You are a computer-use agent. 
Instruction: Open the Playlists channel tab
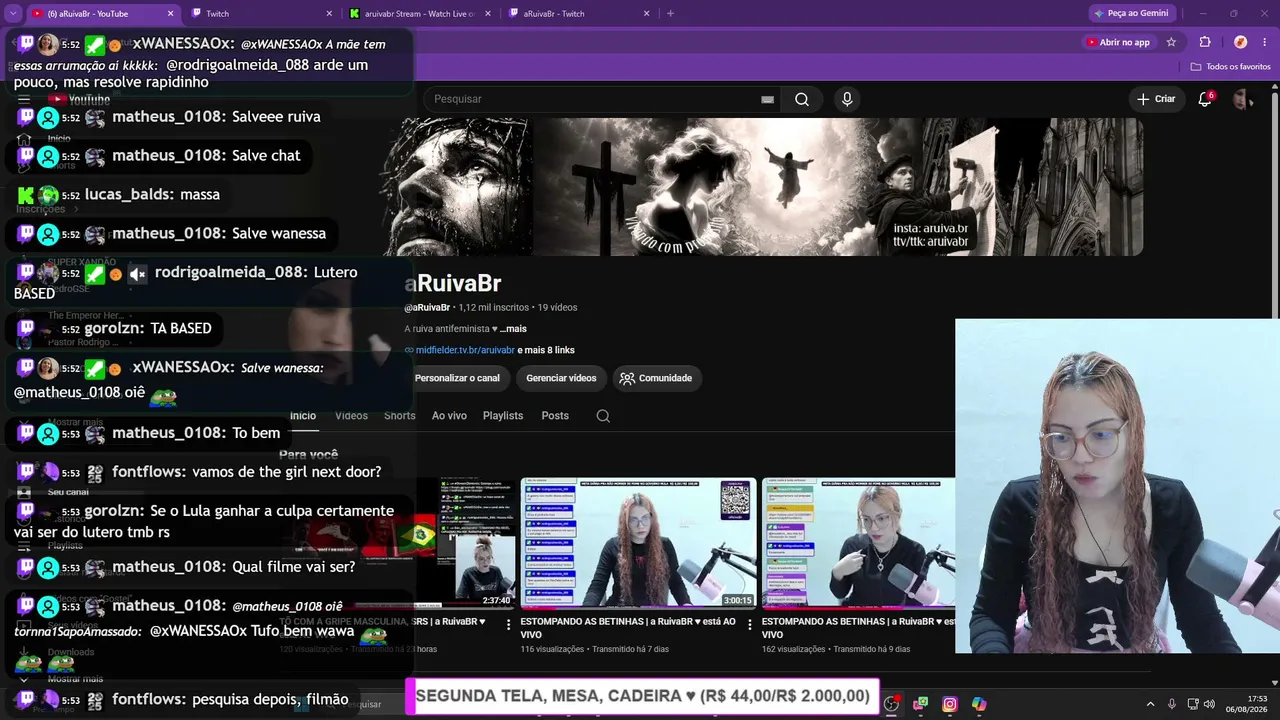tap(503, 416)
